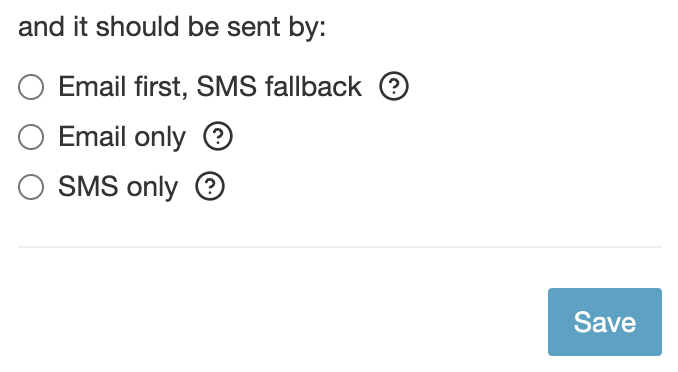Select Email first, SMS fallback radio button
The height and width of the screenshot is (372, 678).
pos(31,87)
